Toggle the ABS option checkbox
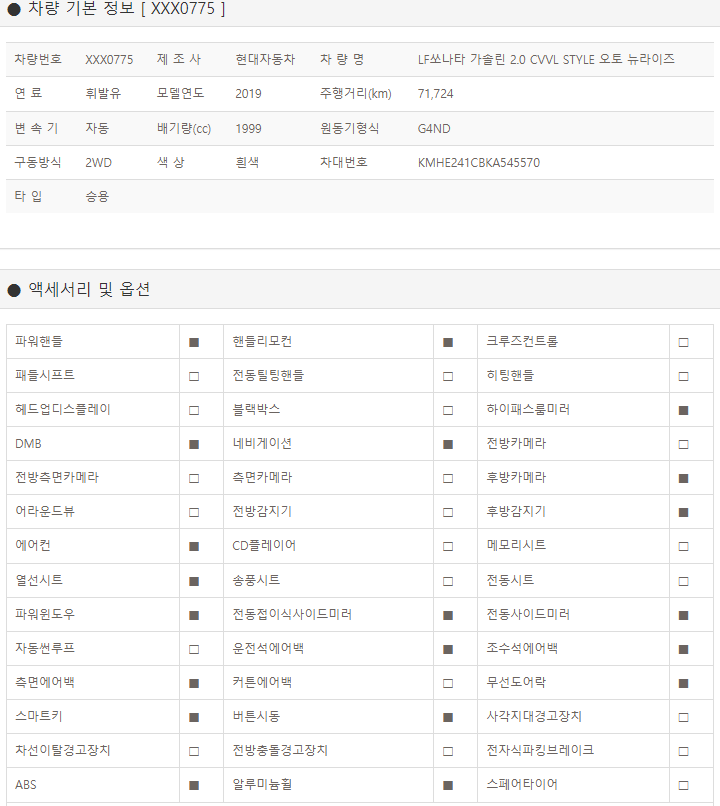Viewport: 720px width, 806px height. [x=194, y=785]
